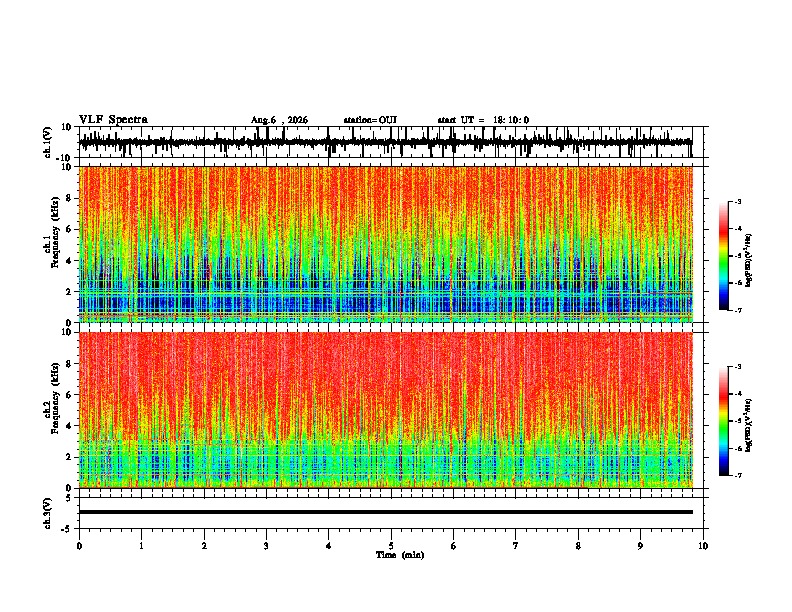Click time axis tick label "0"

pos(79,546)
